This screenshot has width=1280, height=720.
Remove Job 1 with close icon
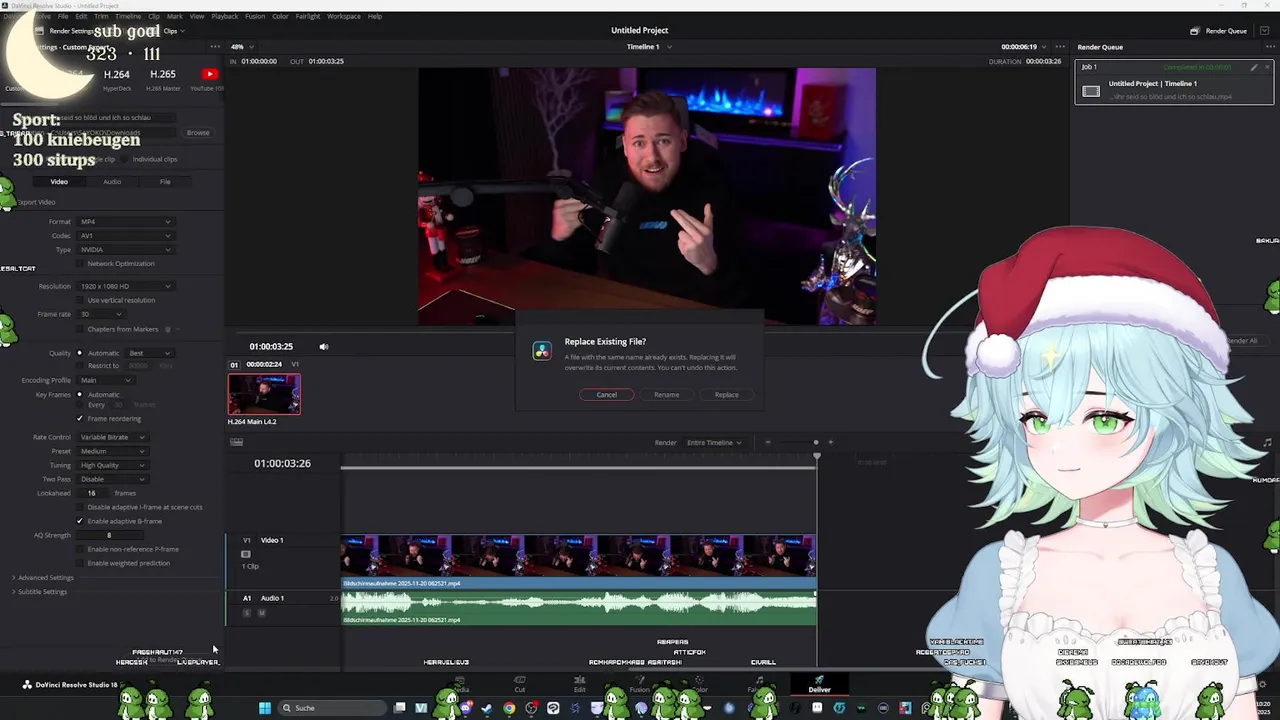pyautogui.click(x=1267, y=68)
